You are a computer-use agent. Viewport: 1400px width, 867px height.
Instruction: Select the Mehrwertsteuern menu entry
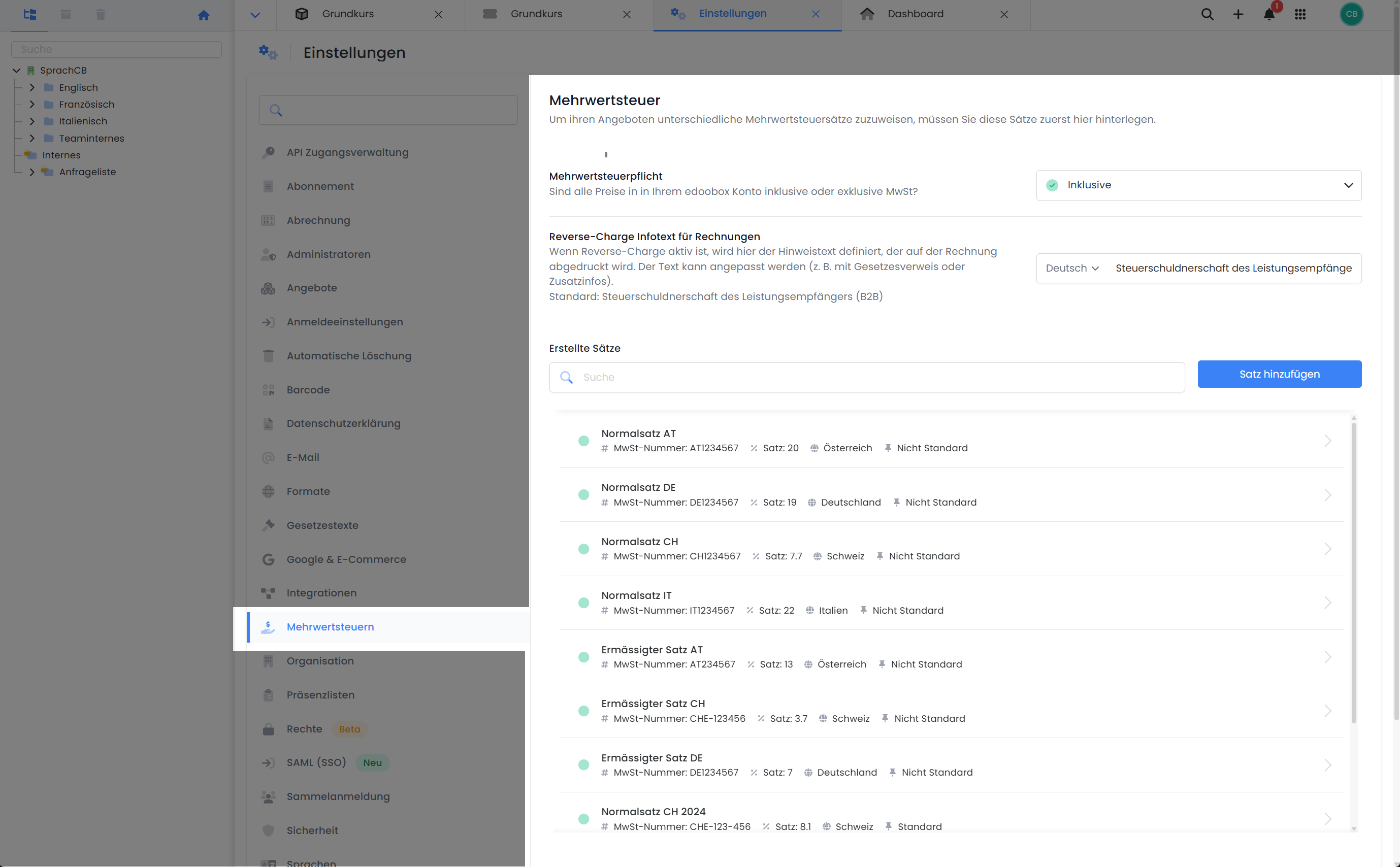pyautogui.click(x=331, y=627)
